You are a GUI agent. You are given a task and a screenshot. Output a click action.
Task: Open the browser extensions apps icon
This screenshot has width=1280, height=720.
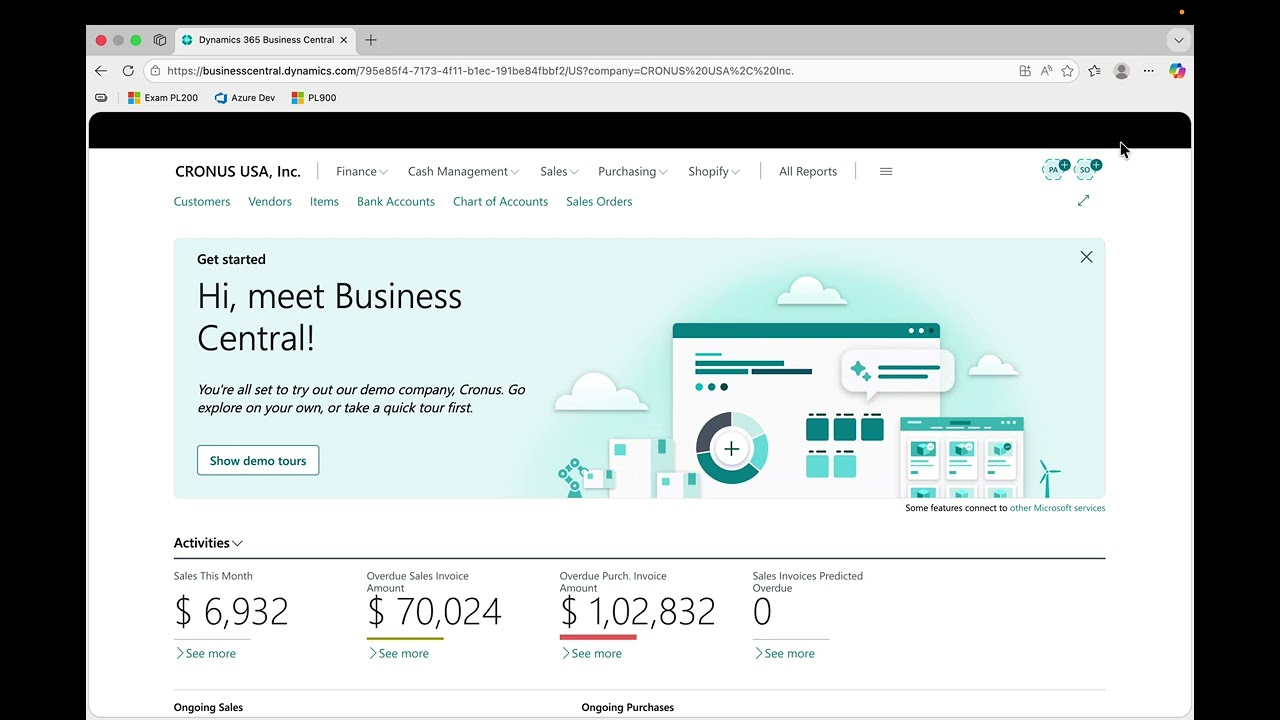tap(1025, 71)
